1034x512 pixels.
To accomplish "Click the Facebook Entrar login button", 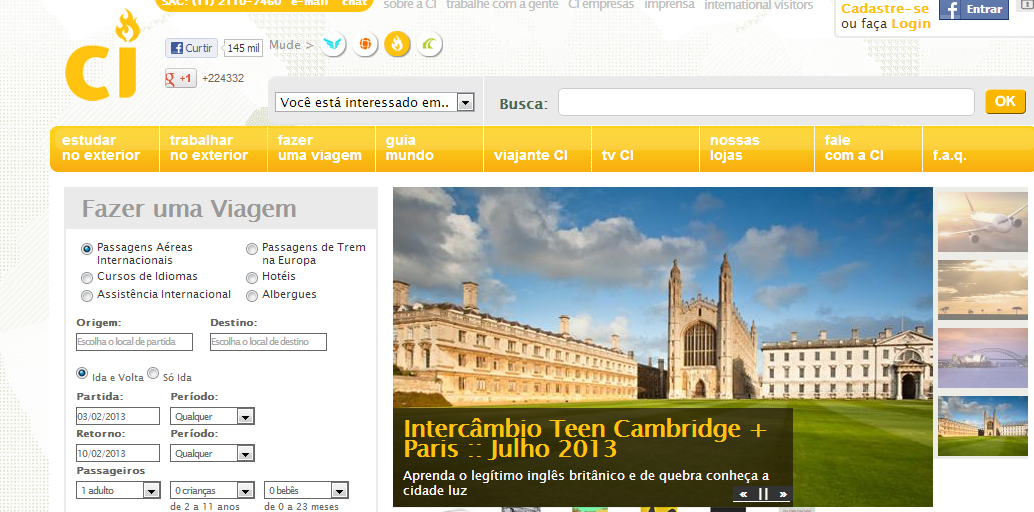I will tap(974, 9).
